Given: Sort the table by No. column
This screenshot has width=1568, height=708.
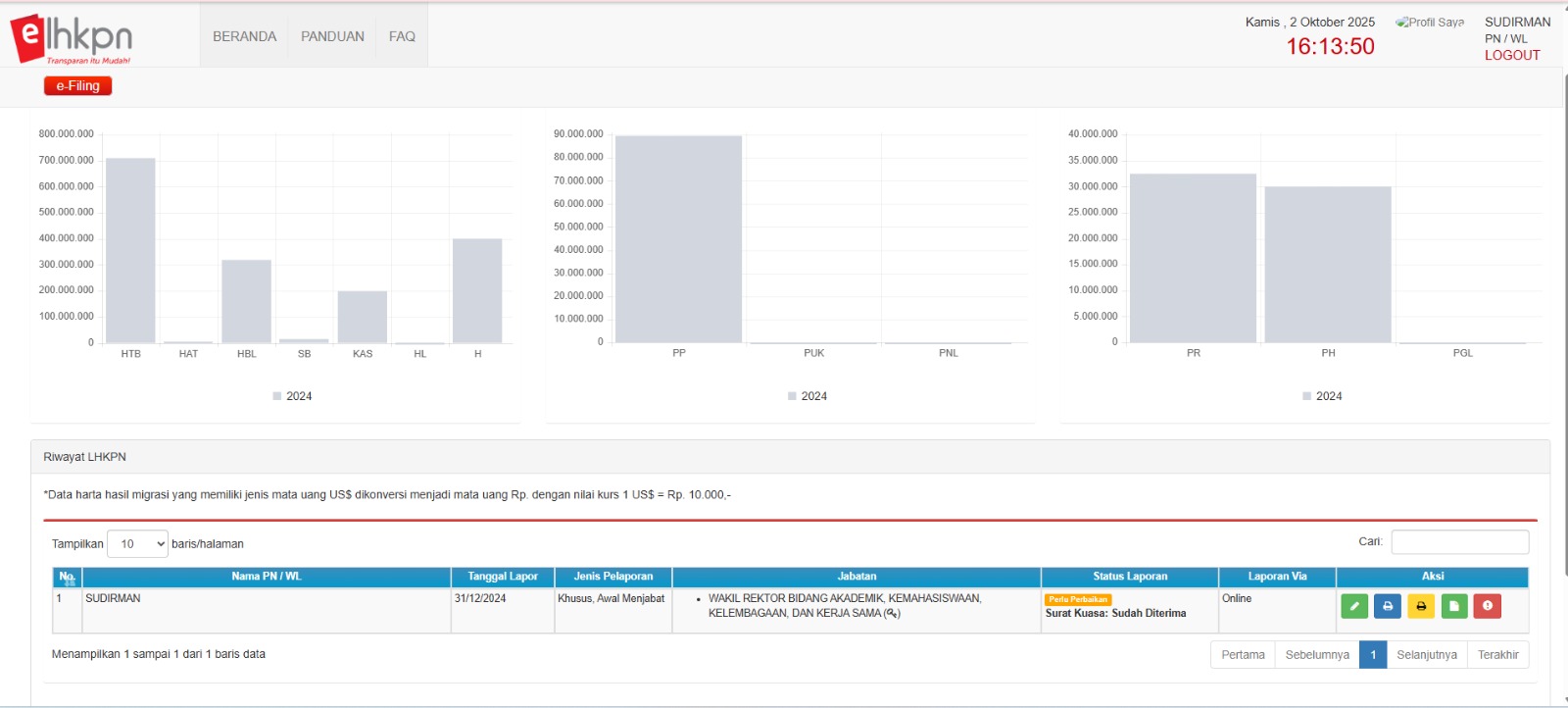Looking at the screenshot, I should [67, 577].
